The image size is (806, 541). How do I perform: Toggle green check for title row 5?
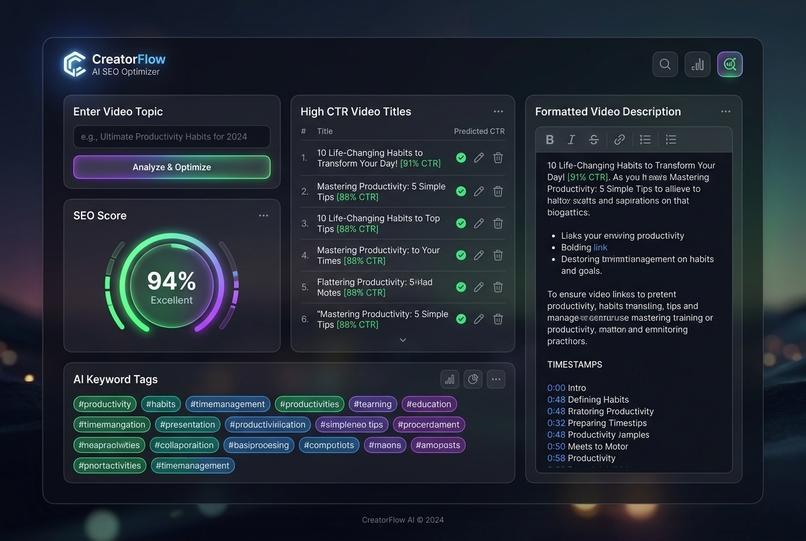[x=461, y=287]
